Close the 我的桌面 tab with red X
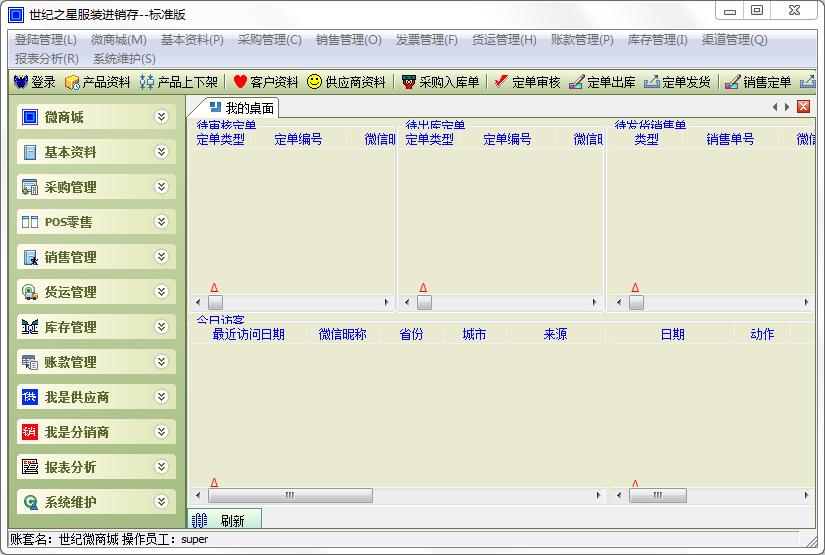Viewport: 825px width, 555px height. click(x=803, y=107)
